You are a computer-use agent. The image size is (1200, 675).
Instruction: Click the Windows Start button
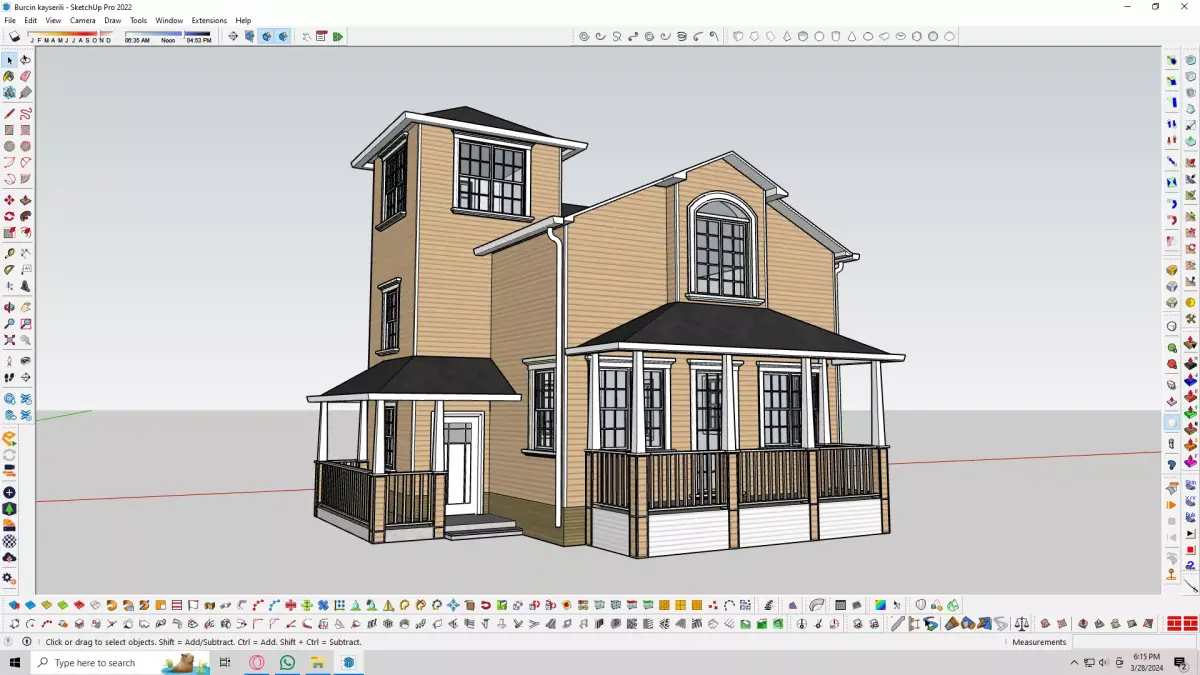pyautogui.click(x=16, y=662)
